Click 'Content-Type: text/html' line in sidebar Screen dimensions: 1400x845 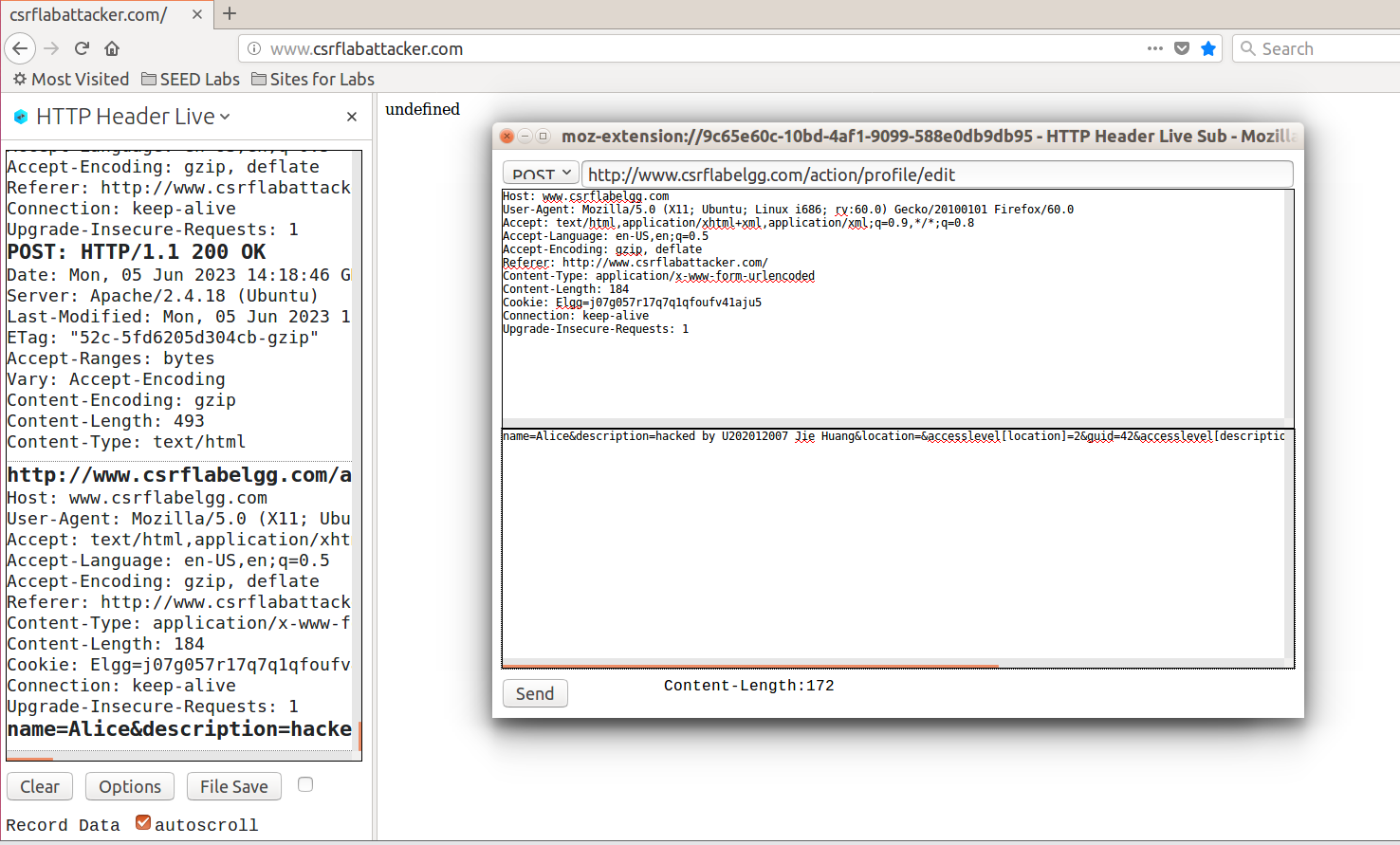click(126, 442)
